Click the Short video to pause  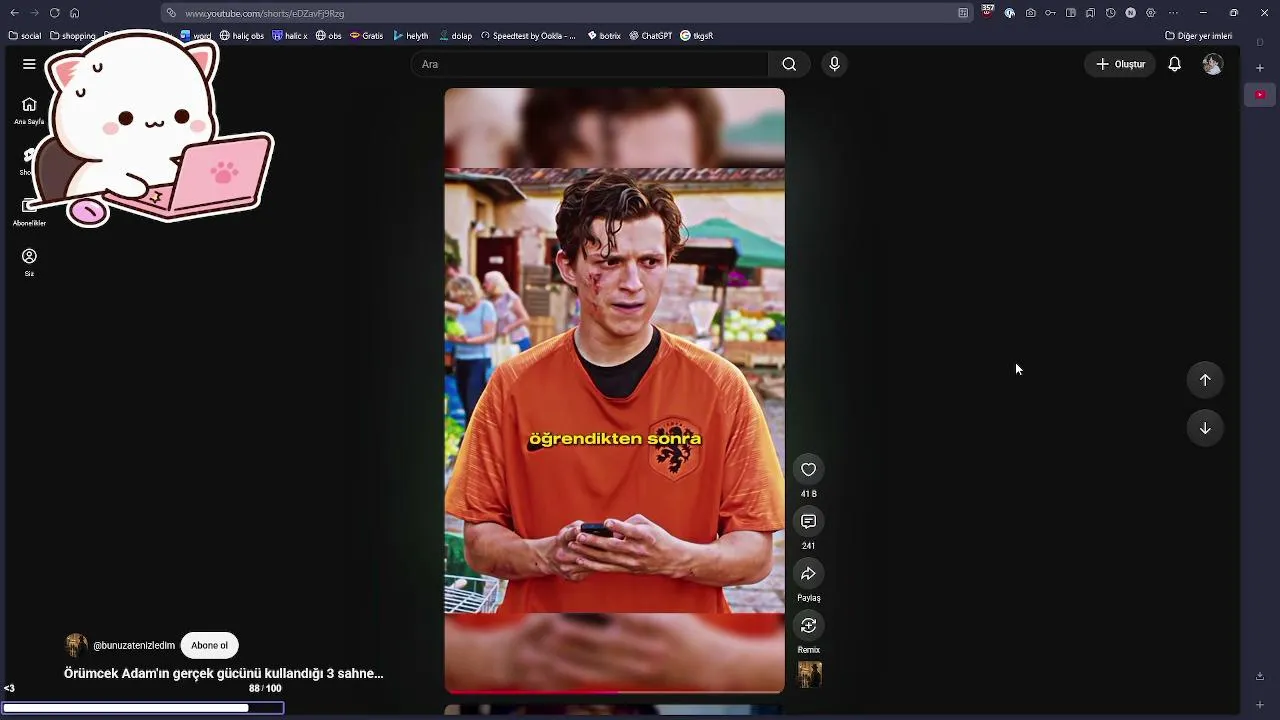coord(614,390)
